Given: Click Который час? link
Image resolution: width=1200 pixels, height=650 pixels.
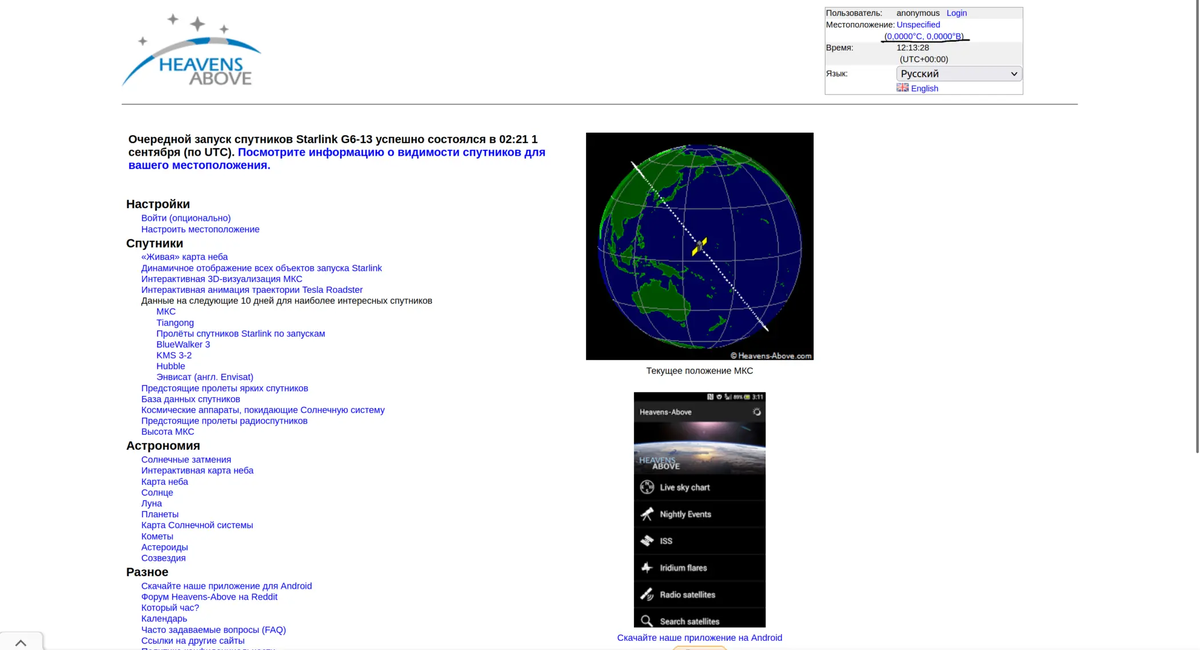Looking at the screenshot, I should pos(170,608).
